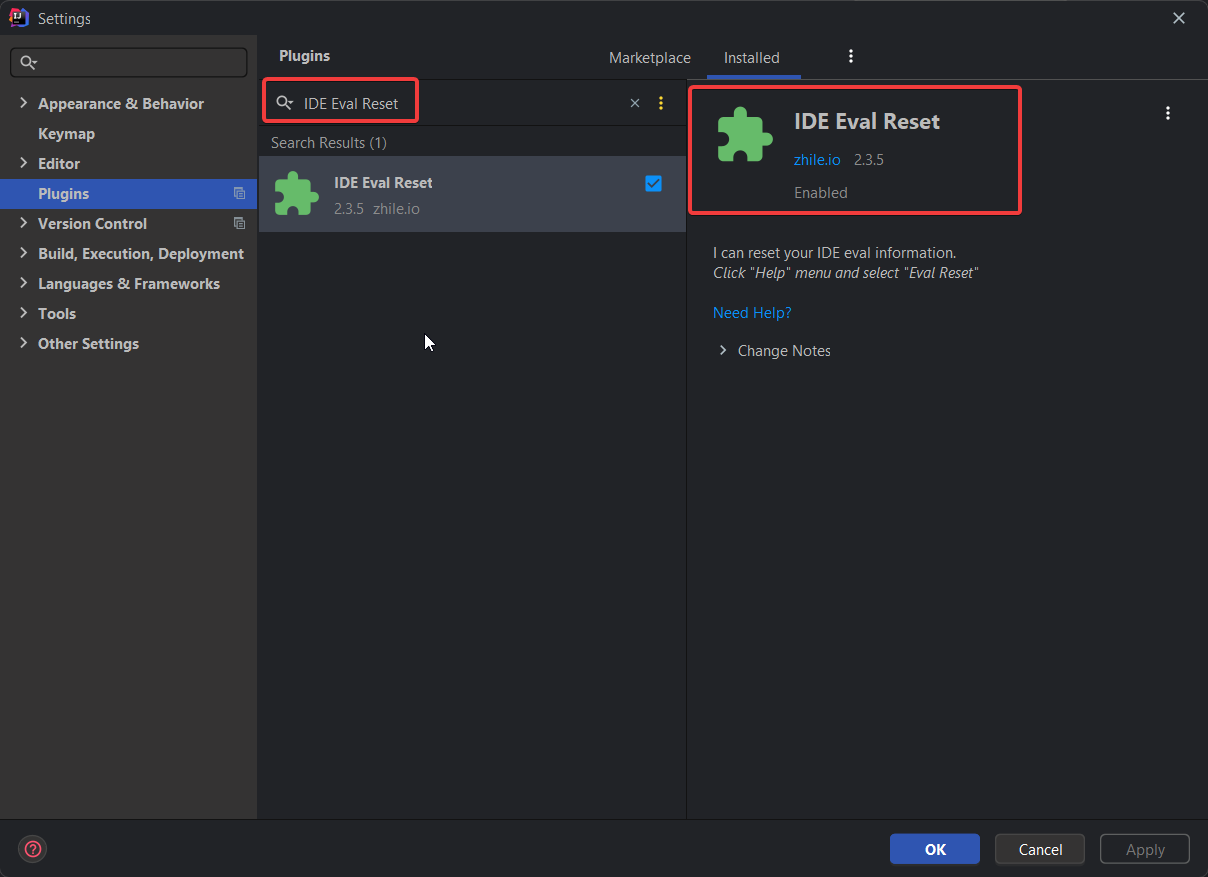Open the plugins gear menu beside Installed tab

tap(851, 56)
